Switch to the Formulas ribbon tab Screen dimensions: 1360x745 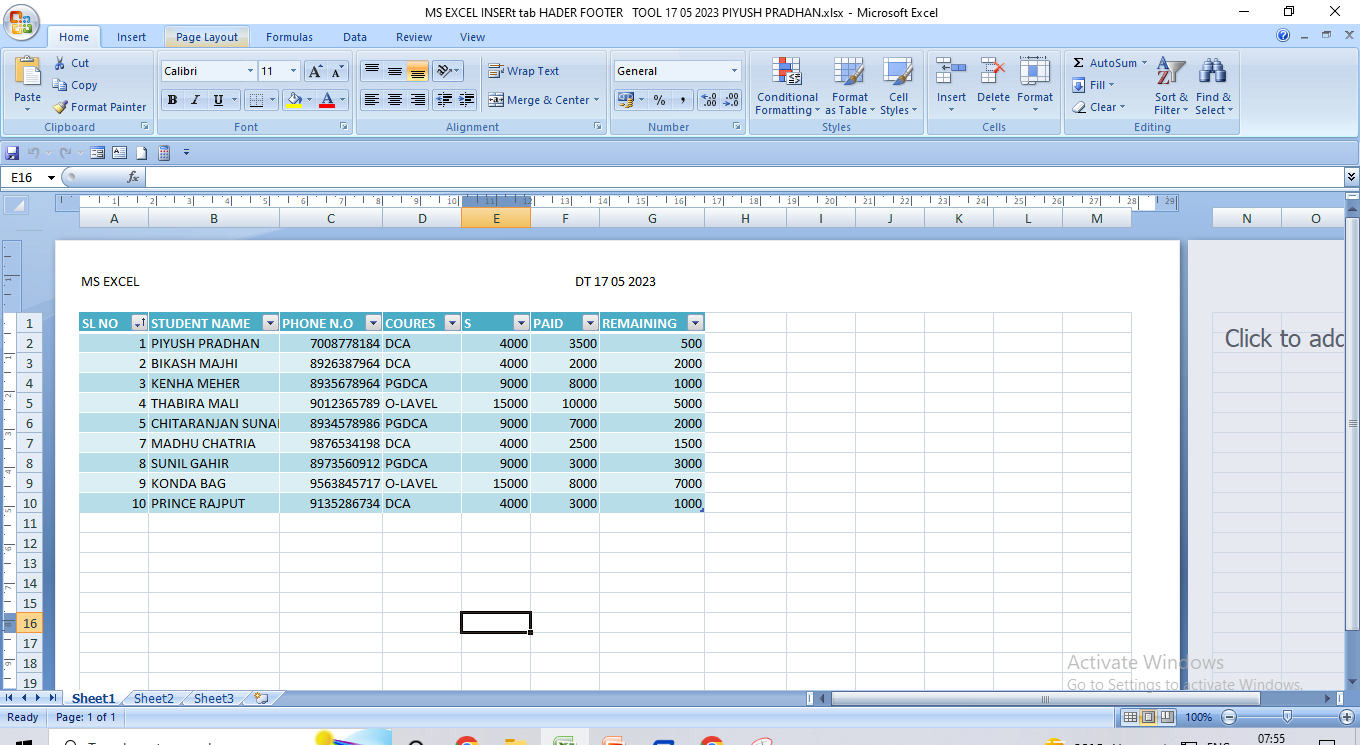click(x=289, y=37)
